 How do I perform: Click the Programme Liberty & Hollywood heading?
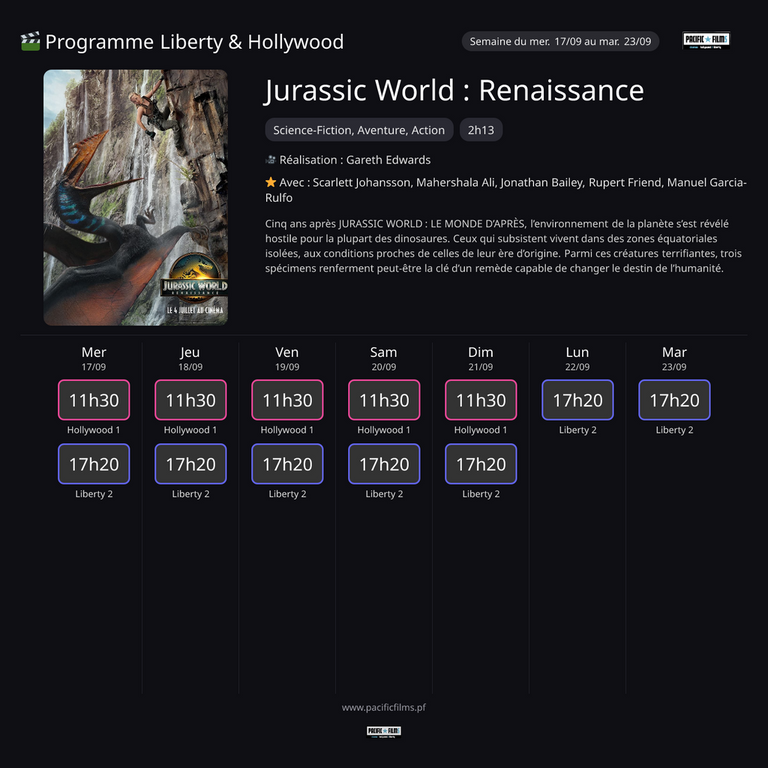point(194,42)
